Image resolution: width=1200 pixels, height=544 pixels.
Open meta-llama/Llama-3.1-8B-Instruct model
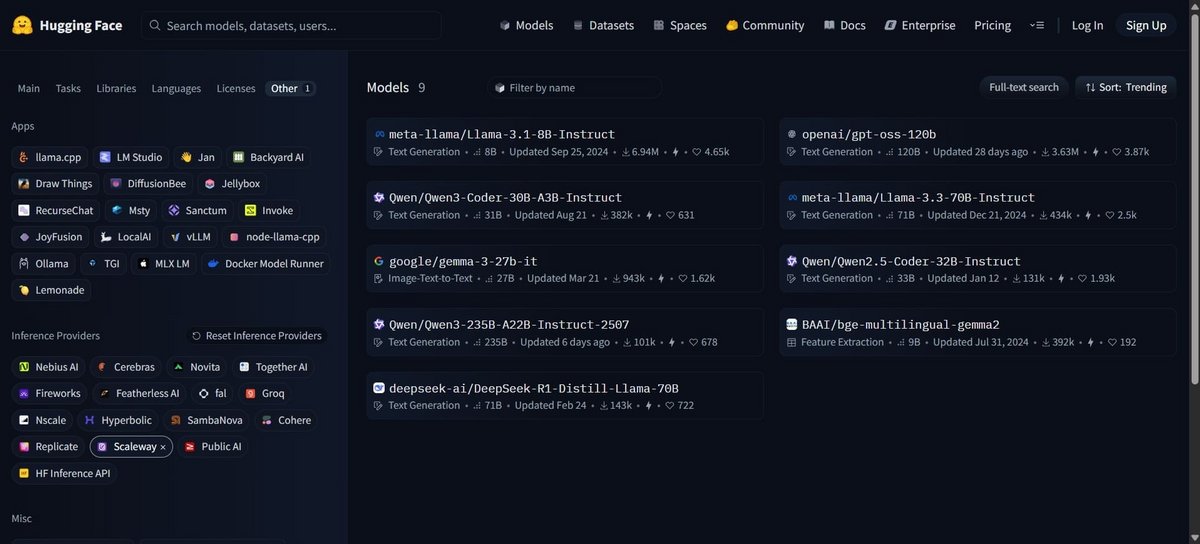click(x=565, y=142)
